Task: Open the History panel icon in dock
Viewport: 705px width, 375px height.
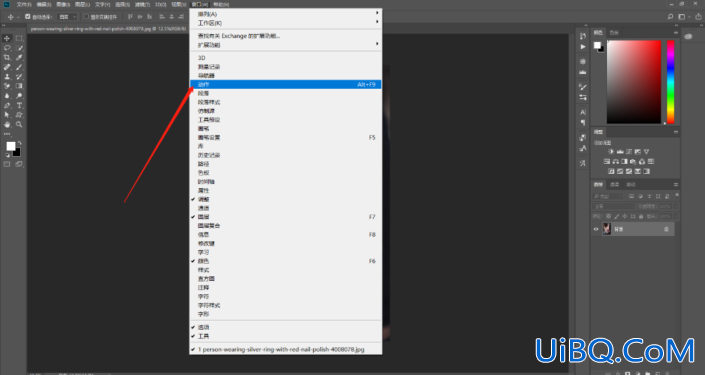Action: (x=583, y=36)
